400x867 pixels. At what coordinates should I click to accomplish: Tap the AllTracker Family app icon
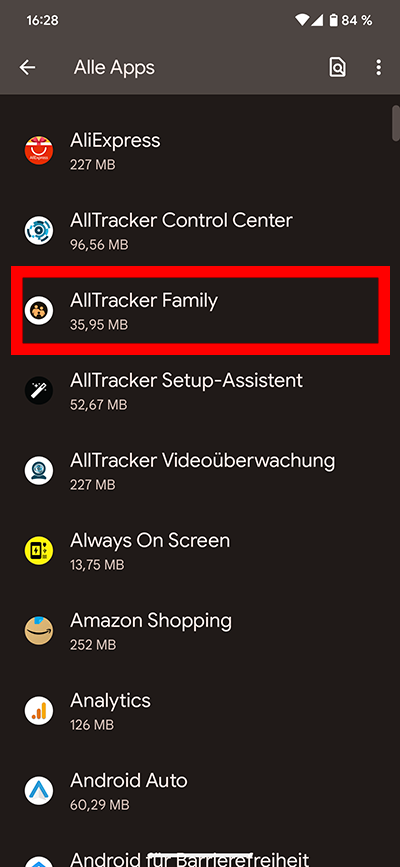point(39,311)
